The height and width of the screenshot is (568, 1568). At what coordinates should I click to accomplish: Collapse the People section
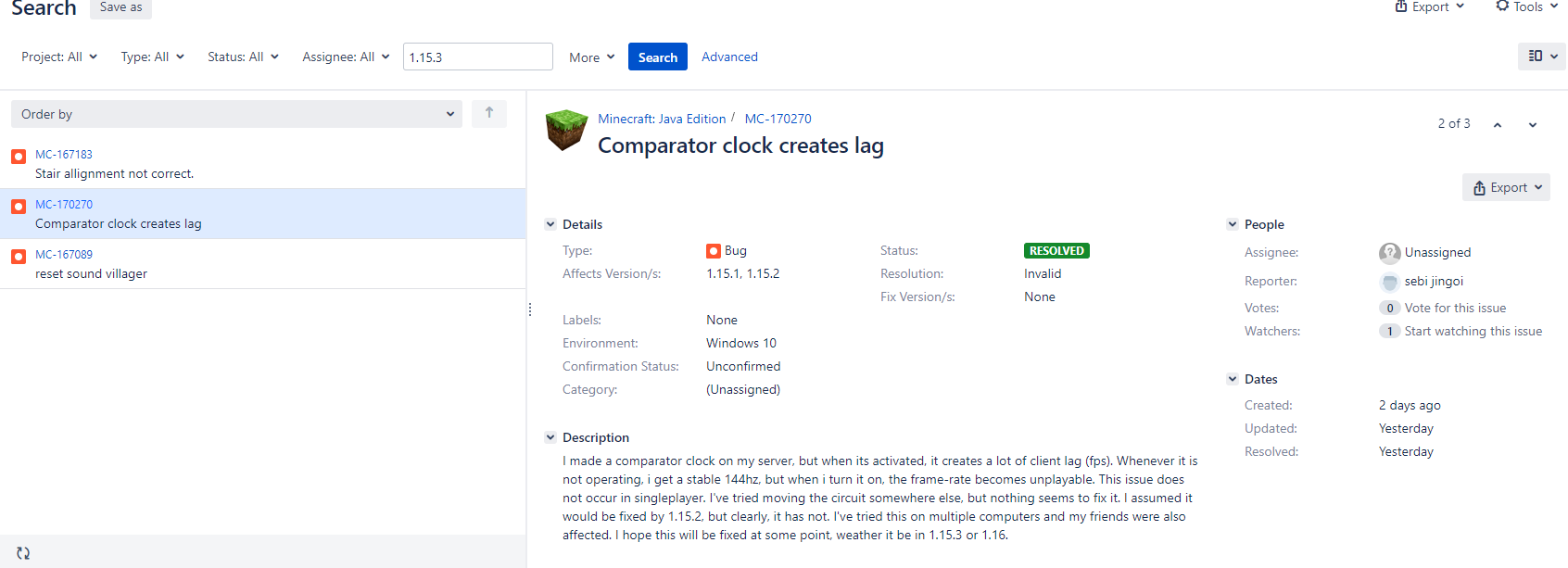coord(1233,224)
